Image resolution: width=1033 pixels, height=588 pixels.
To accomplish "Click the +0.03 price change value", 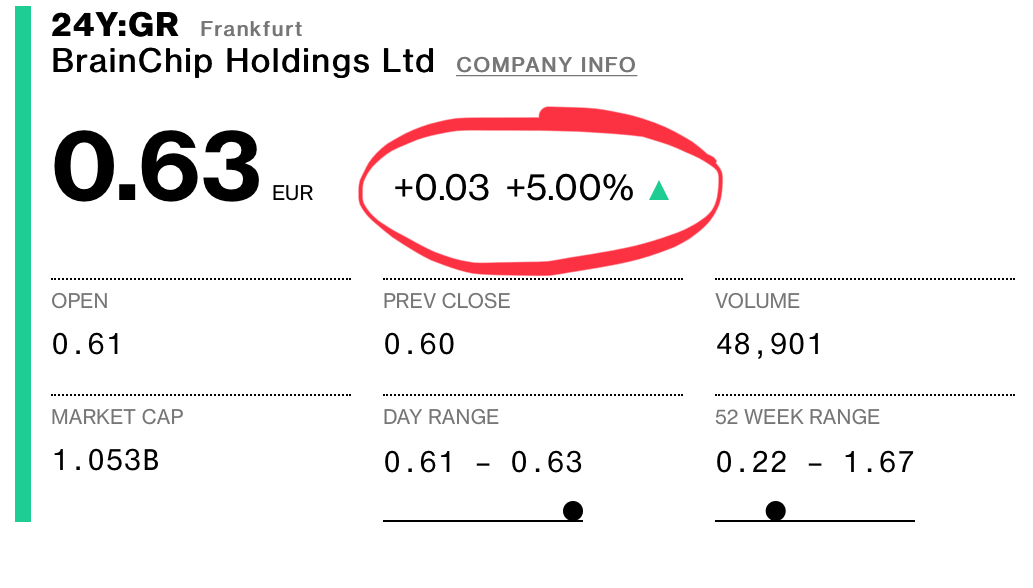I will click(442, 188).
